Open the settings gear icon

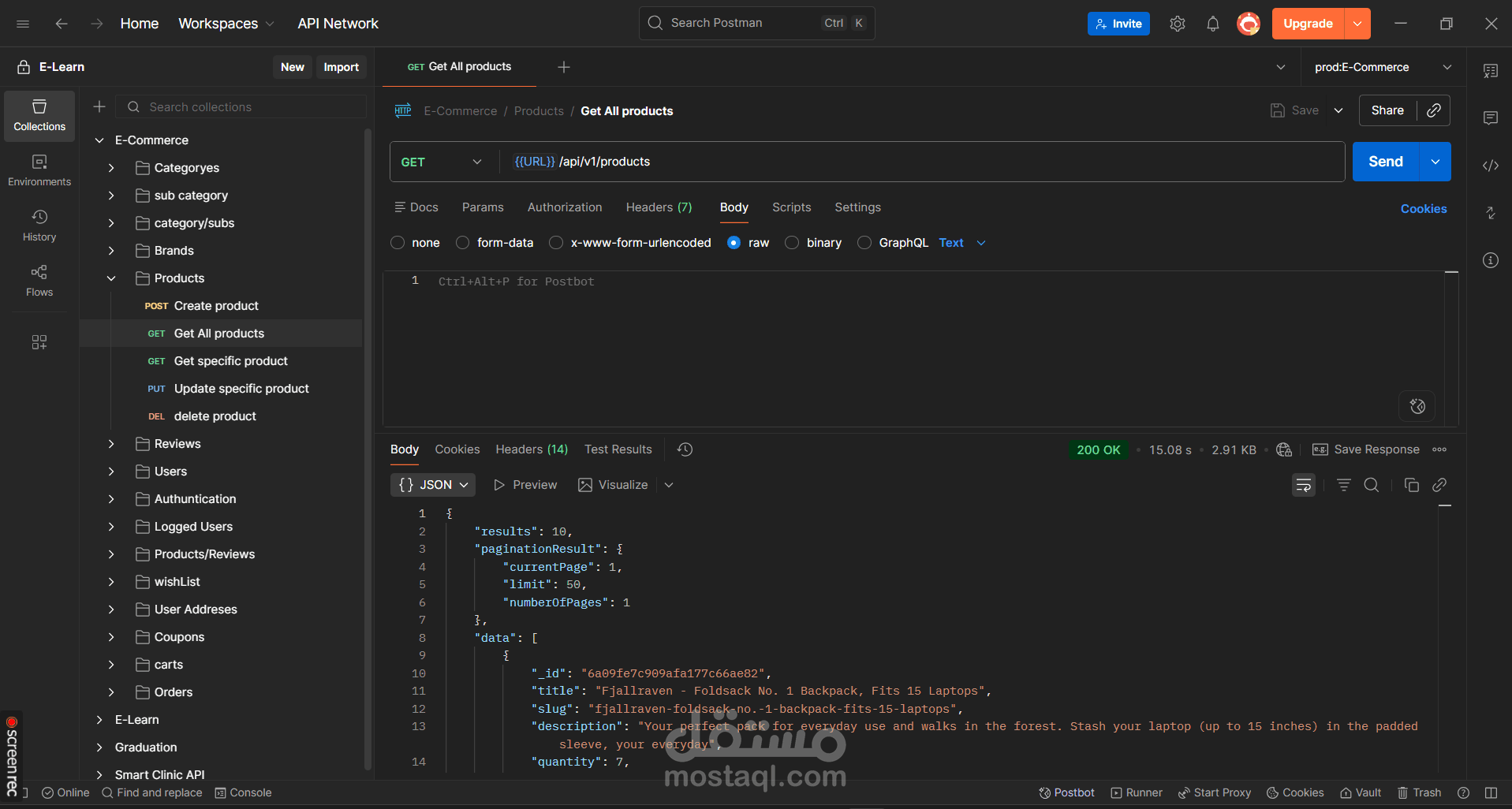pos(1178,24)
